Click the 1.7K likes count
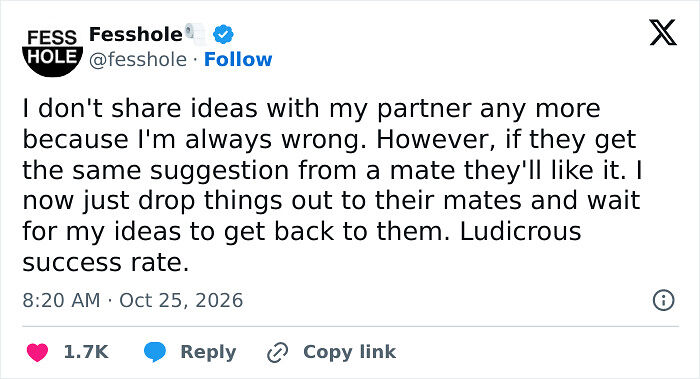The height and width of the screenshot is (379, 700). point(86,352)
